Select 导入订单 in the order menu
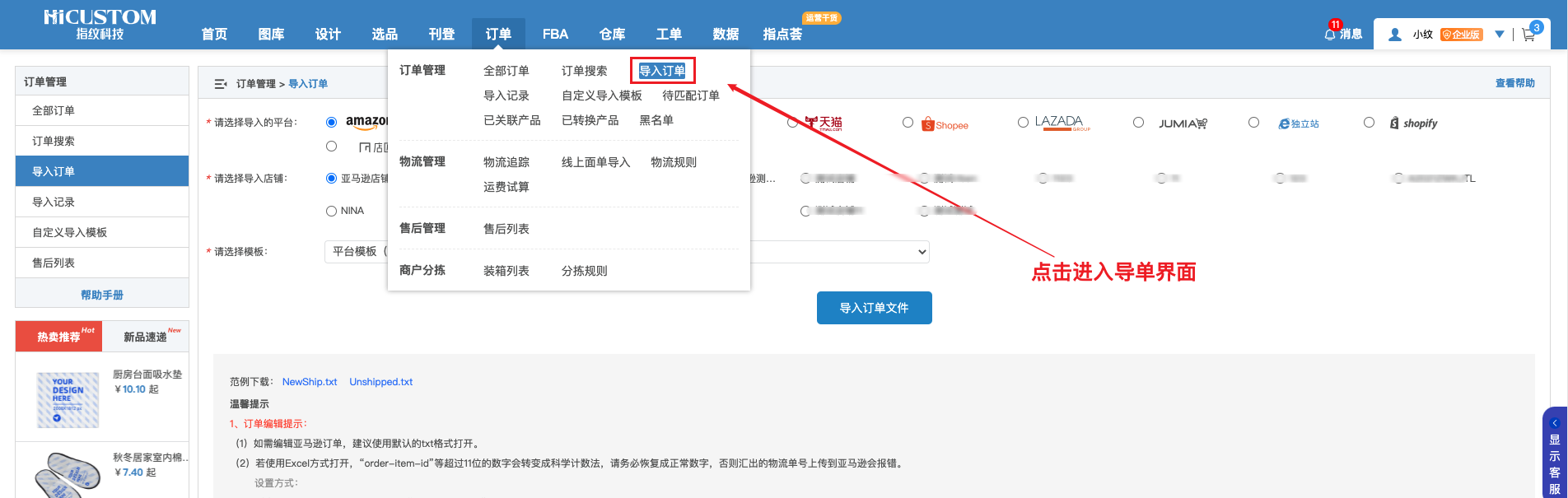The height and width of the screenshot is (498, 1568). 662,71
